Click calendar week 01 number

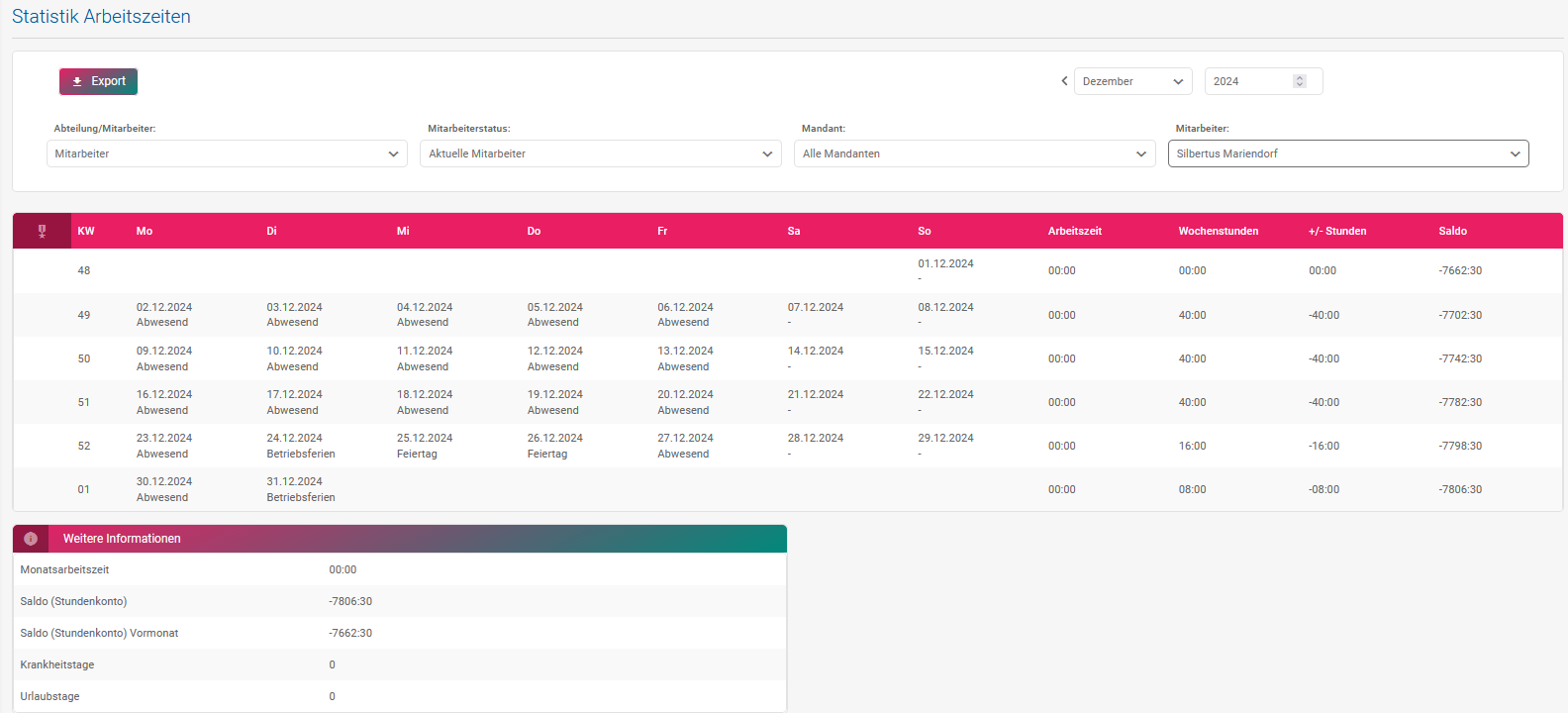(x=84, y=489)
